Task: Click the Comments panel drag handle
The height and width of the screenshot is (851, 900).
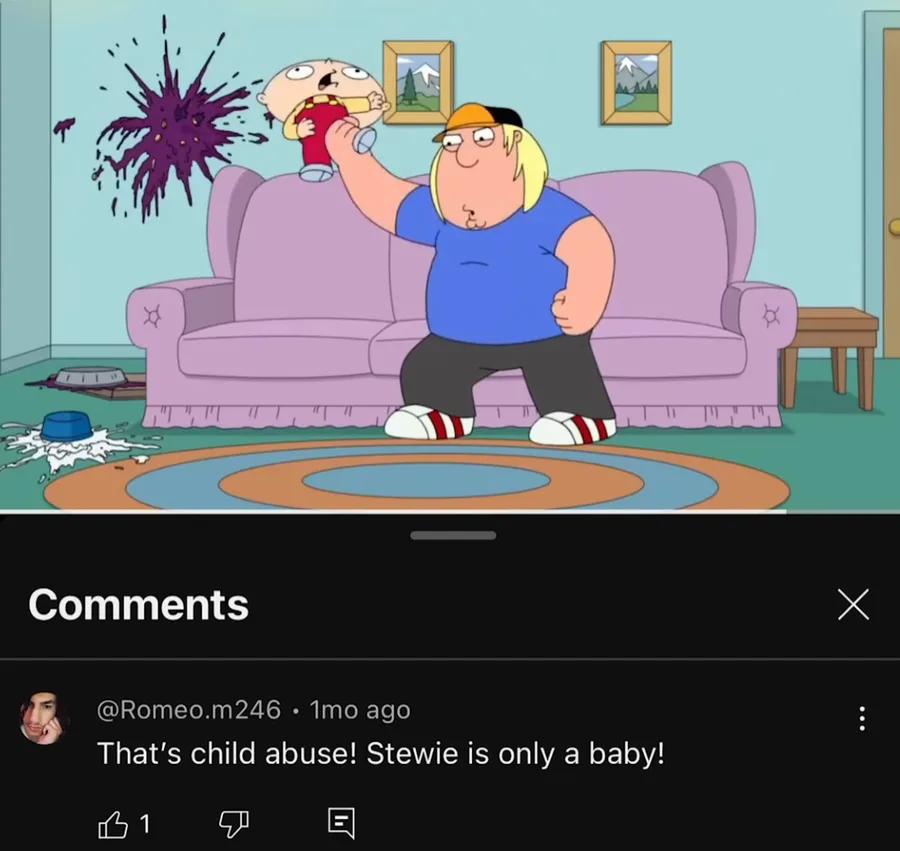Action: (453, 535)
